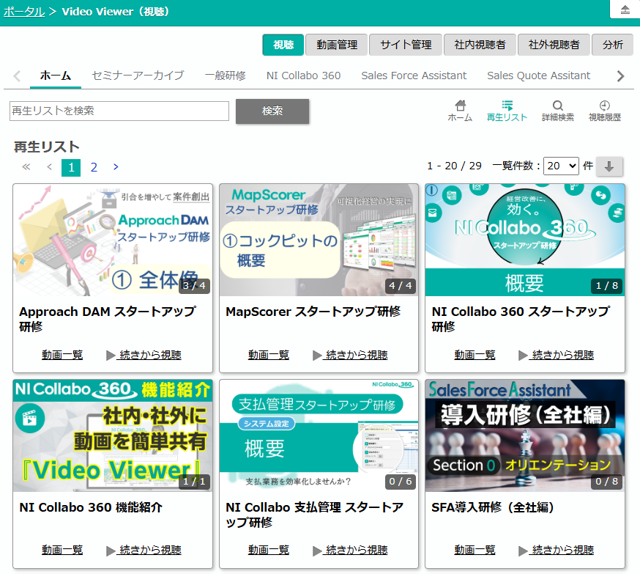The width and height of the screenshot is (640, 574).
Task: Click title SFA導入研修 (全社編)
Action: [493, 507]
